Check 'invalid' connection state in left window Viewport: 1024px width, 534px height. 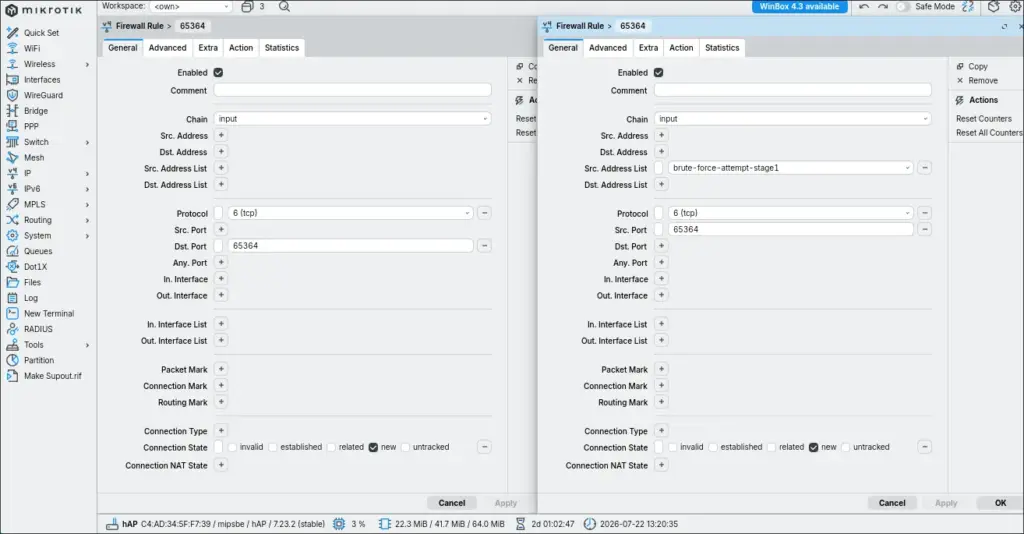click(232, 447)
